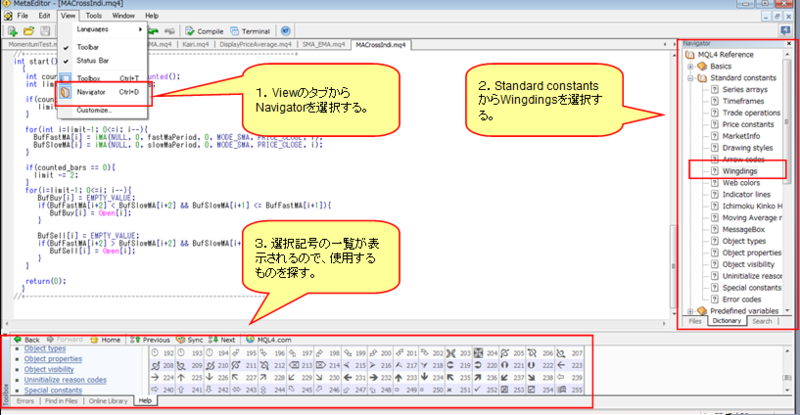The image size is (800, 415).
Task: Open MQL4.com from help toolbar
Action: pos(268,339)
